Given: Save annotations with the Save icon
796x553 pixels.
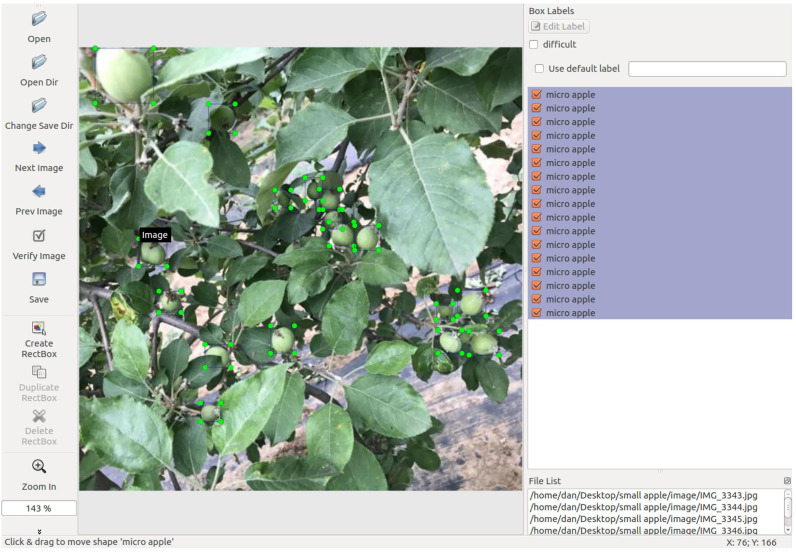Looking at the screenshot, I should point(39,279).
